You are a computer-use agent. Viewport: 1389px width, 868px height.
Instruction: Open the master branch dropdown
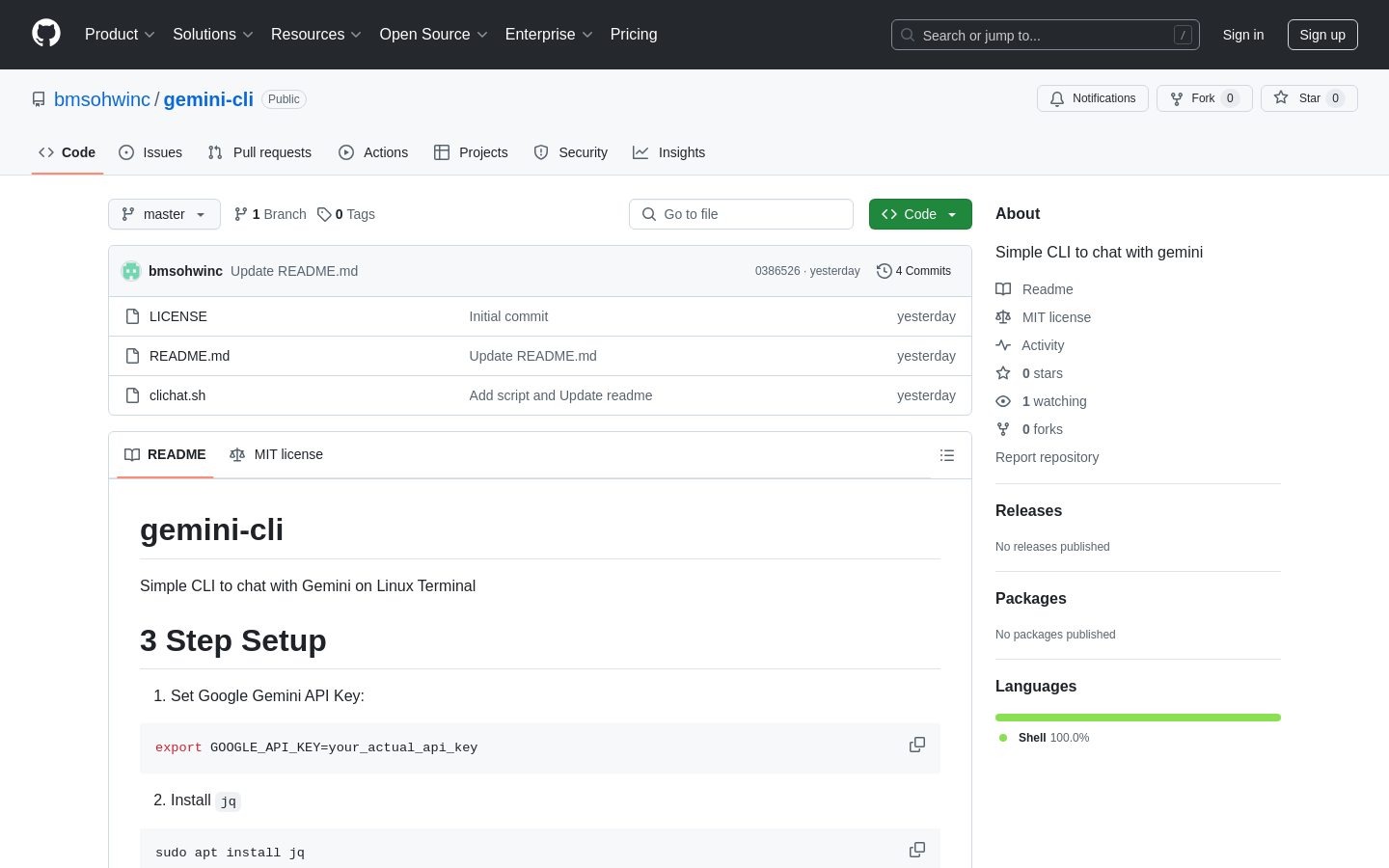click(x=164, y=214)
